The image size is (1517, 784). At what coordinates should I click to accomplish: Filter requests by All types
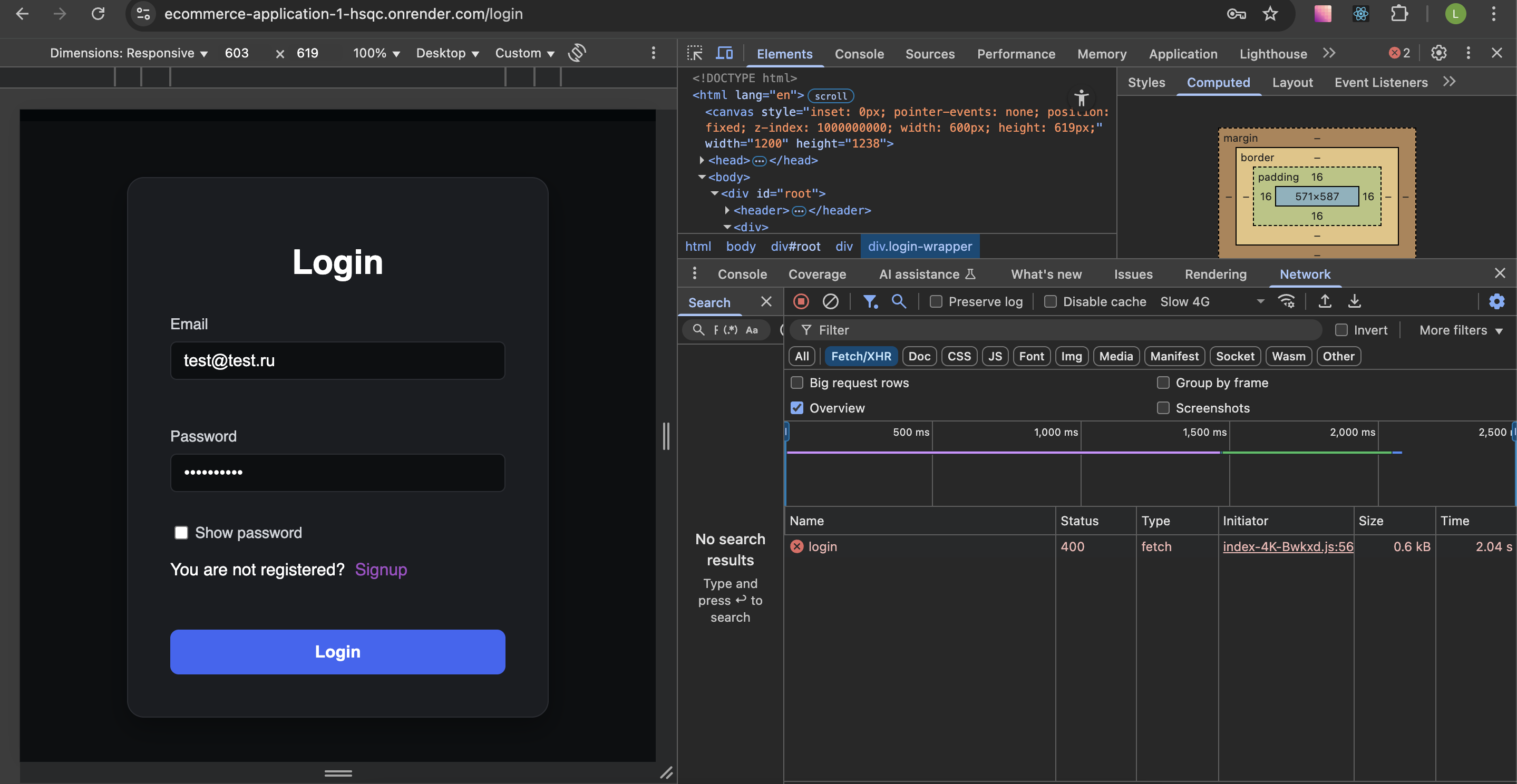pos(802,356)
